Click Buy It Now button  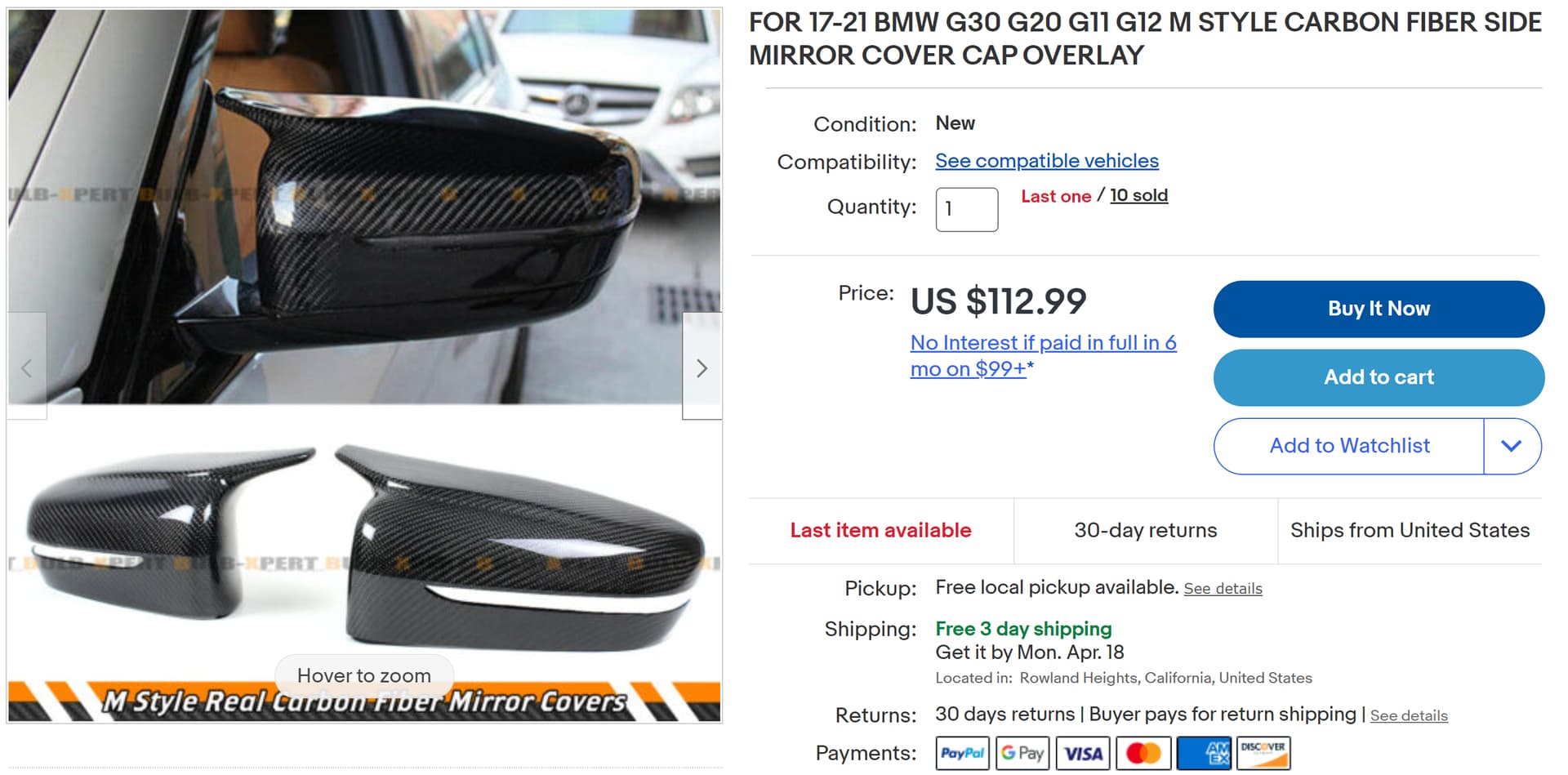(1379, 309)
